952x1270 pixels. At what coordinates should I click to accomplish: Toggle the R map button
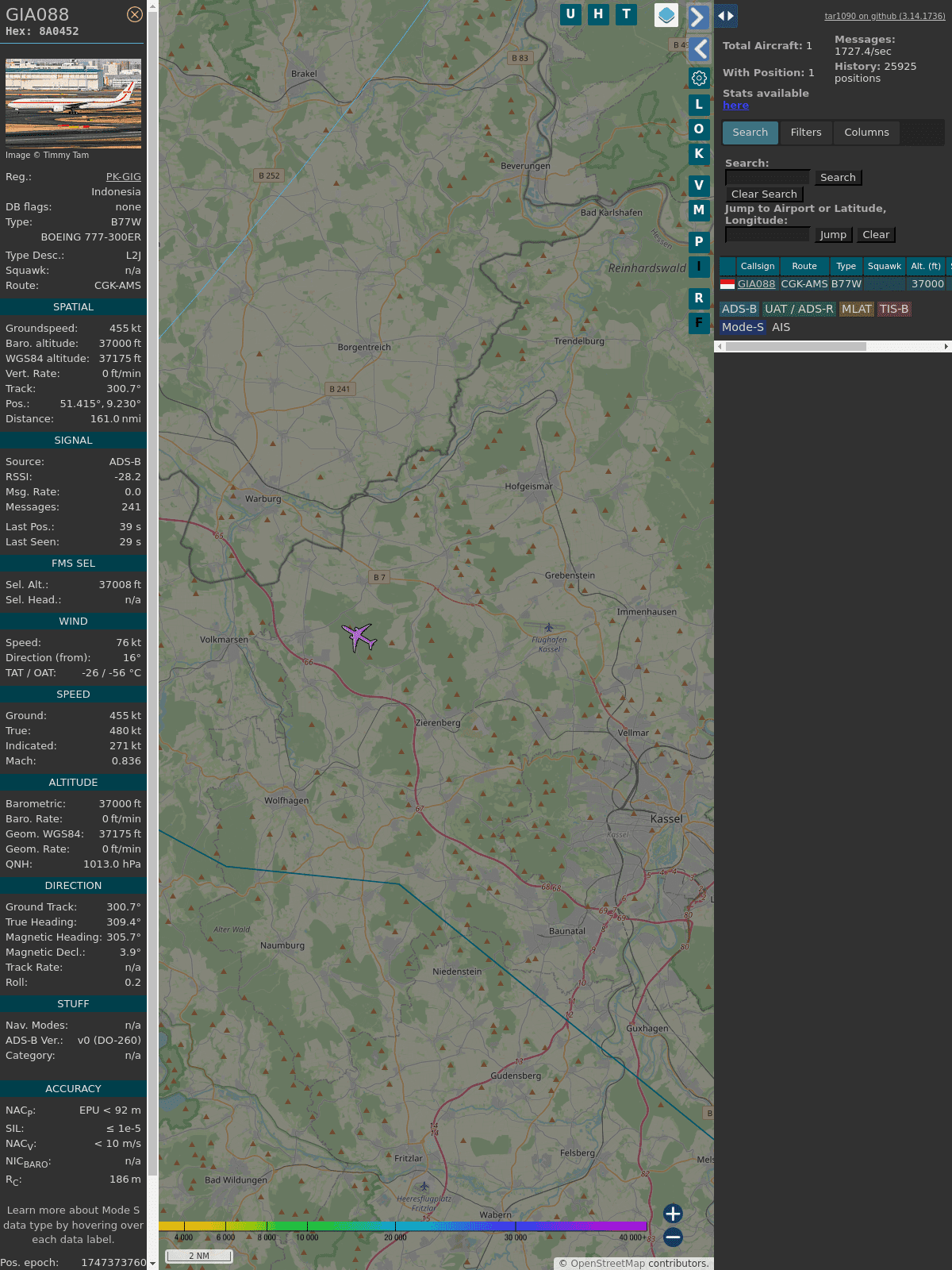point(699,298)
